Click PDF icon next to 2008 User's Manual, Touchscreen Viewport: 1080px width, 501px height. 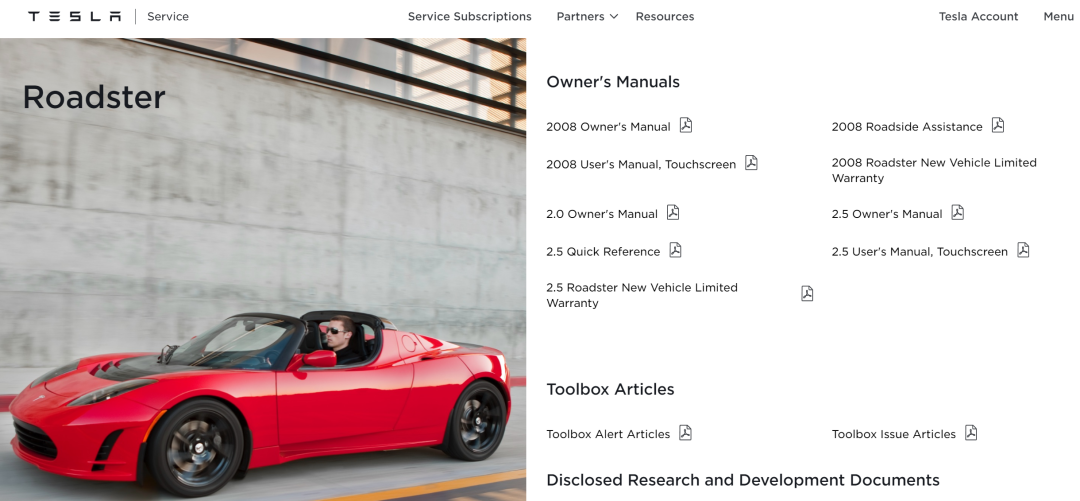751,163
